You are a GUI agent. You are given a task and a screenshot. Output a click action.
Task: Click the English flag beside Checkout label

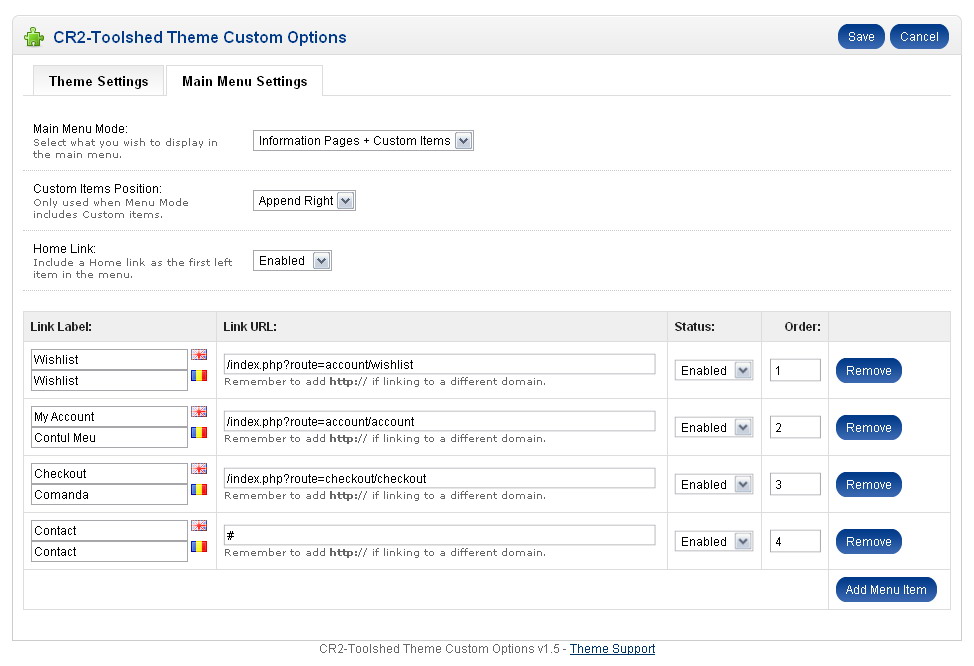[x=199, y=469]
